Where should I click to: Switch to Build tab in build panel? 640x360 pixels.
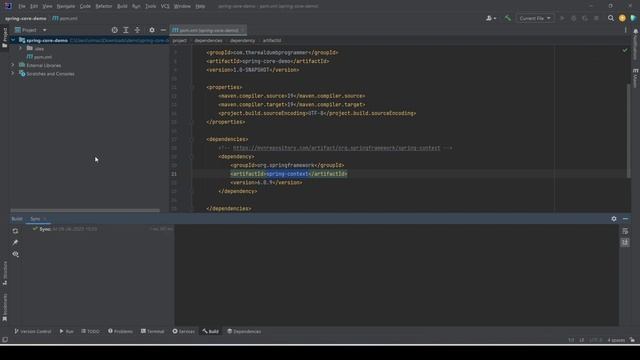[17, 219]
